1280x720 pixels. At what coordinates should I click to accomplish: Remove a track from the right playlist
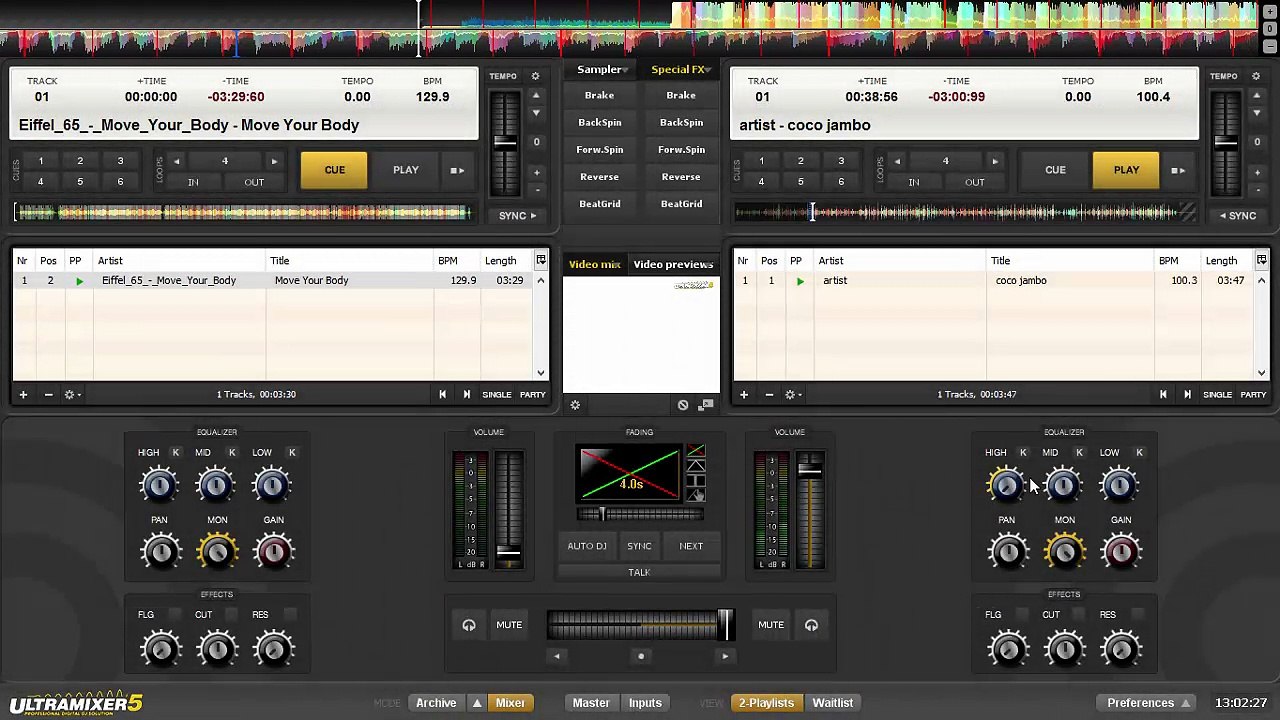click(x=769, y=395)
